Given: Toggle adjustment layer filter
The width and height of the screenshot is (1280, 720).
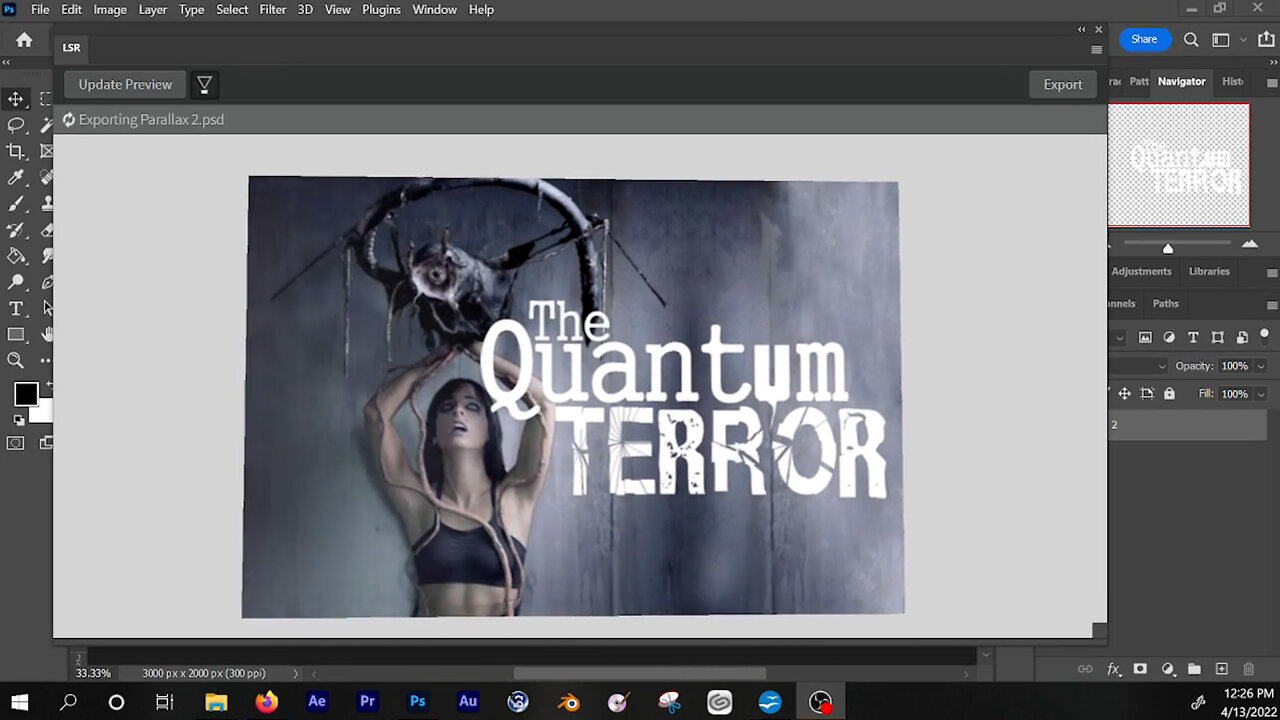Looking at the screenshot, I should coord(1169,338).
